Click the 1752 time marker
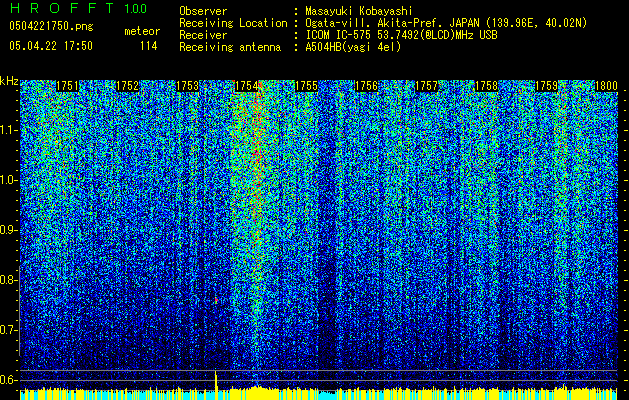Screen dimensions: 629x400 (128, 86)
